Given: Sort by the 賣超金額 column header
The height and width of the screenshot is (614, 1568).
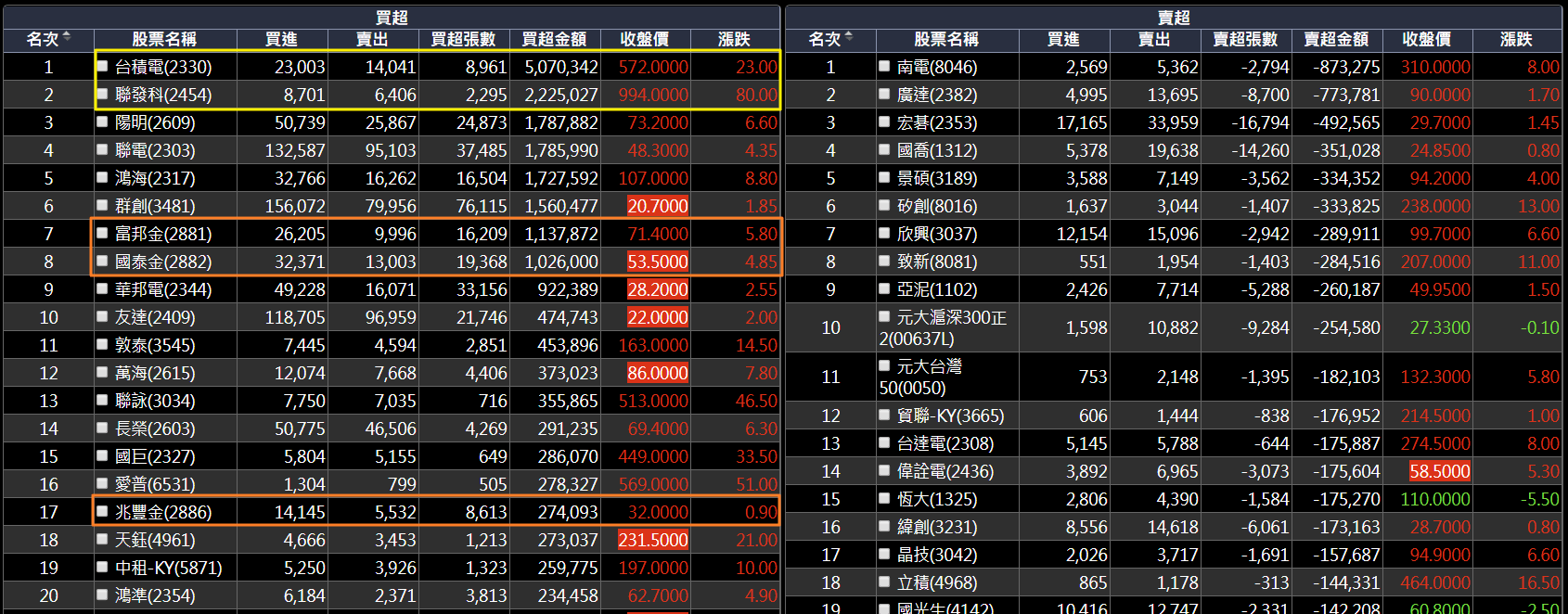Looking at the screenshot, I should tap(1336, 39).
